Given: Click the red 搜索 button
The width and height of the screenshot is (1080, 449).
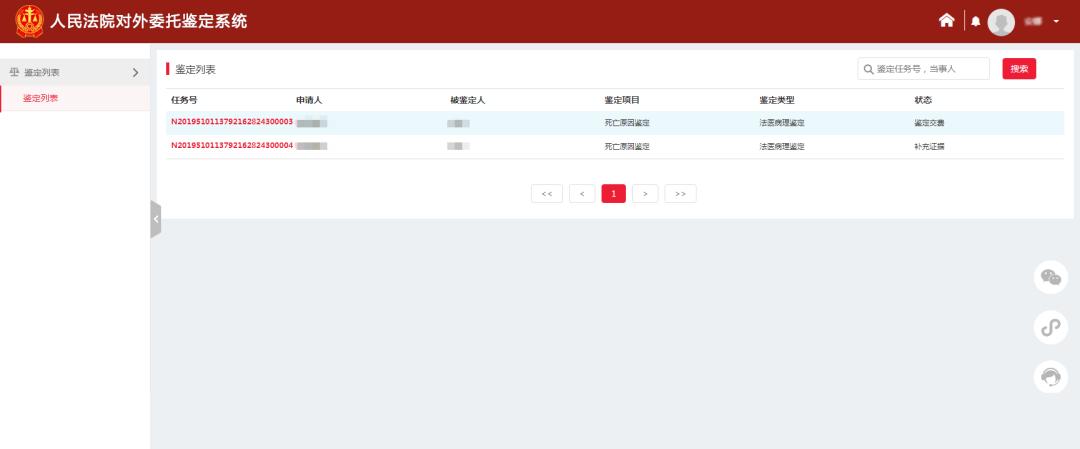Looking at the screenshot, I should [1019, 69].
